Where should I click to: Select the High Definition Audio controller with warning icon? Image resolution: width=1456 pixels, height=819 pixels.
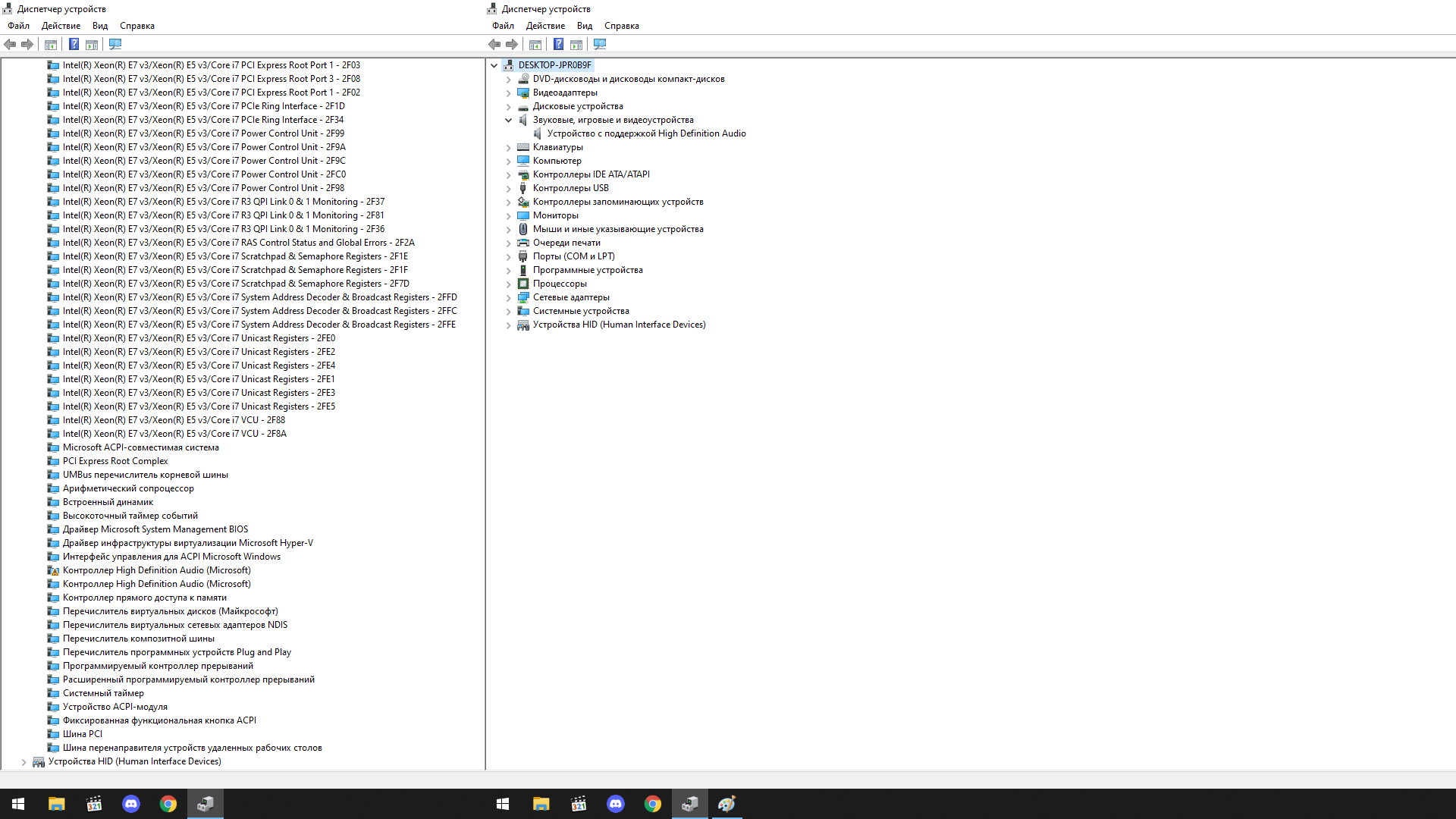coord(156,570)
